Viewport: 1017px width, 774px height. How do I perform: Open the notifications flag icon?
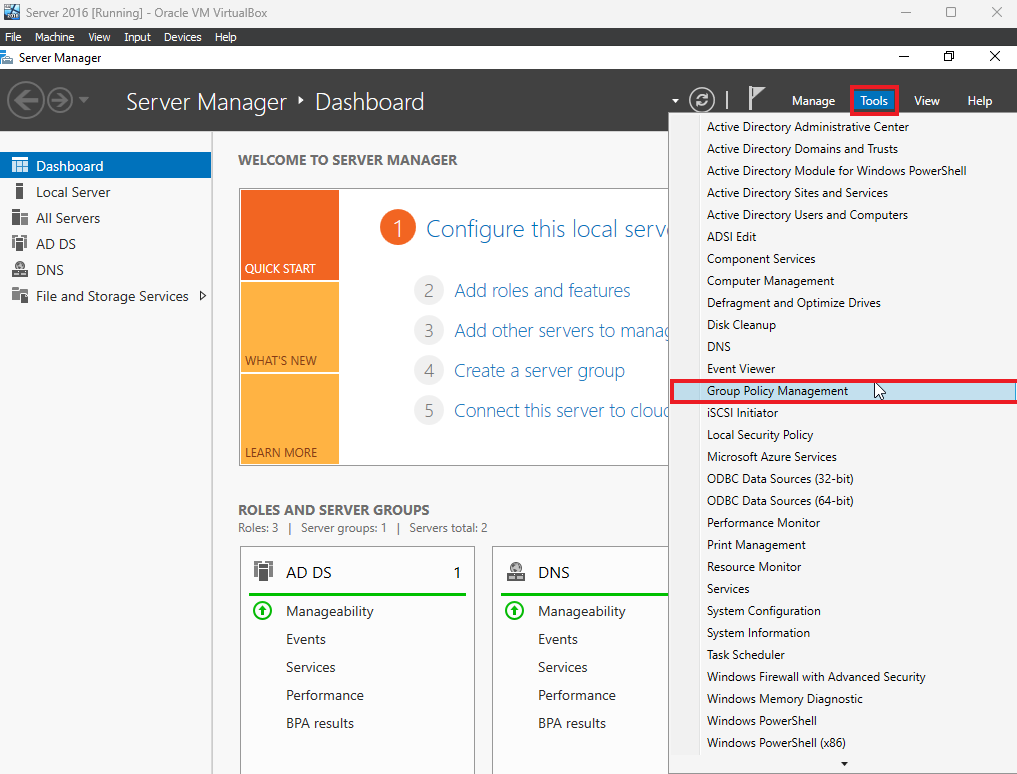coord(756,99)
